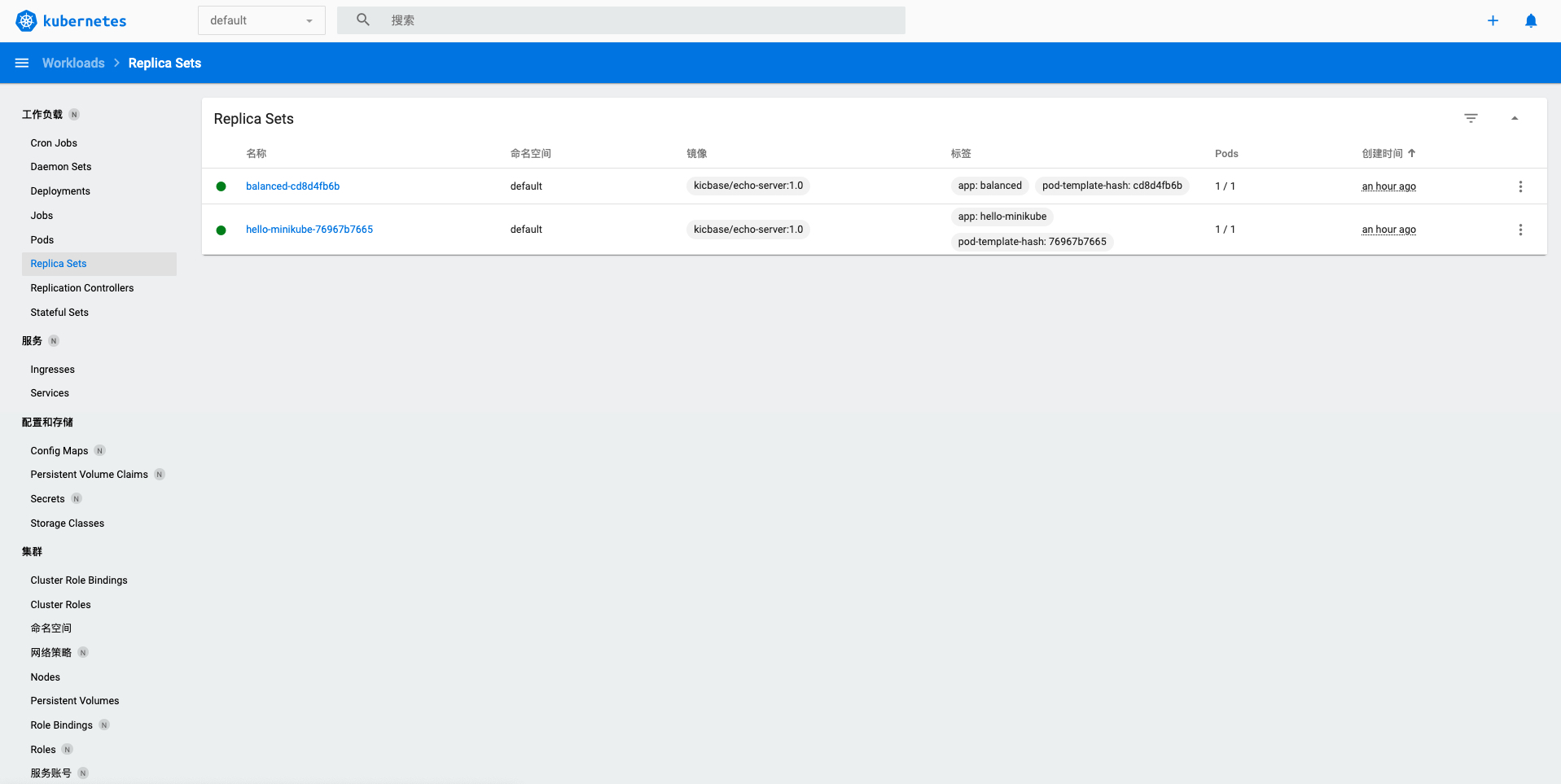
Task: Sort by 创建时间 column header
Action: (x=1383, y=153)
